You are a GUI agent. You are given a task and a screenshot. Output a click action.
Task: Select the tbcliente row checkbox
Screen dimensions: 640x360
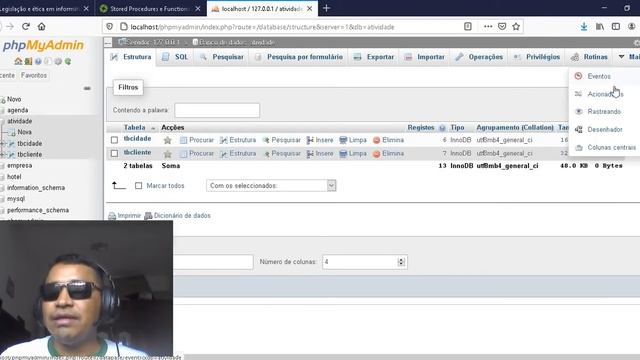point(114,153)
